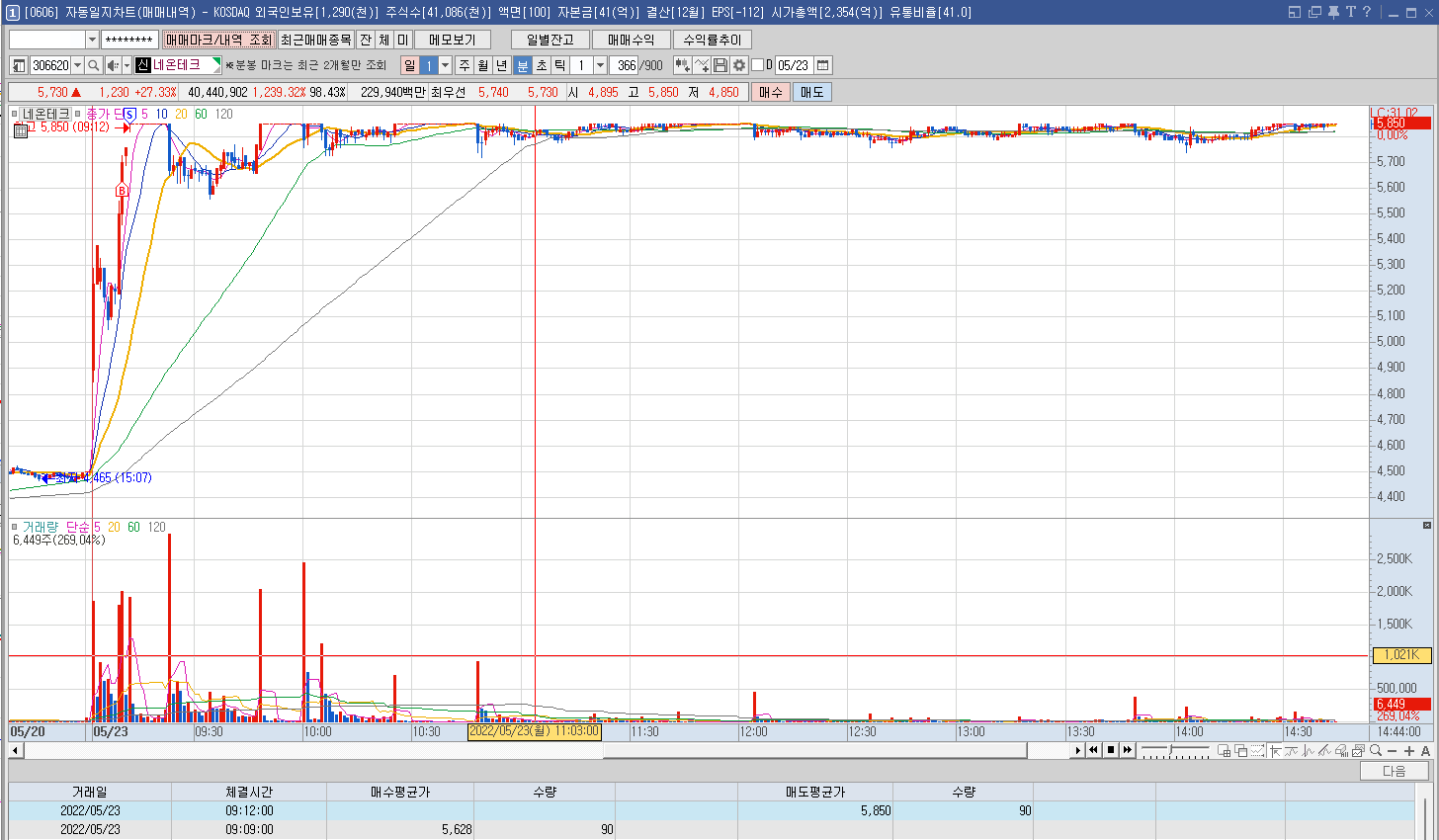Click the blue 매도 sell button
Image resolution: width=1439 pixels, height=840 pixels.
click(x=811, y=92)
